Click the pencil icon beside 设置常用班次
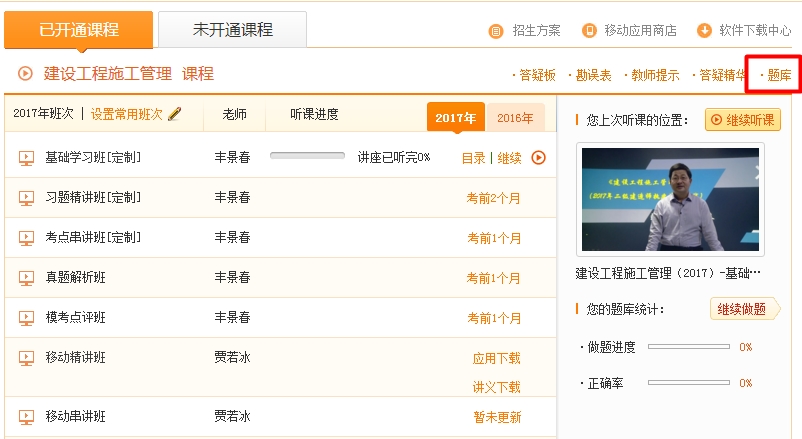The image size is (802, 439). click(x=176, y=114)
